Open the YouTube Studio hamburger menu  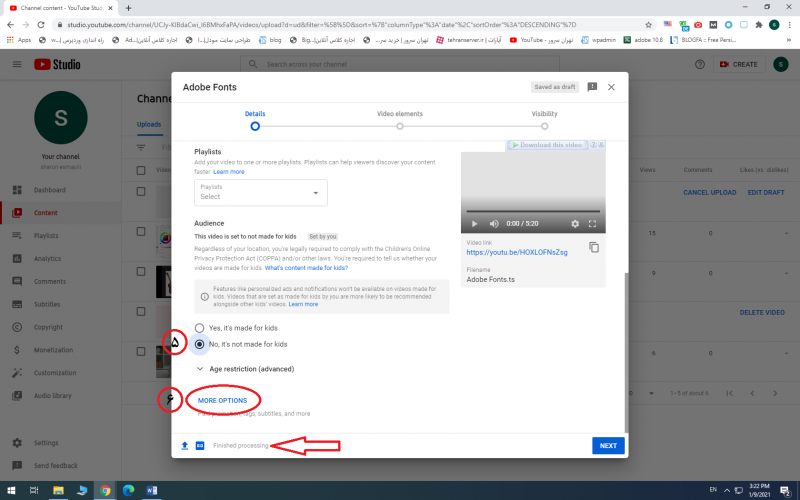(x=17, y=64)
